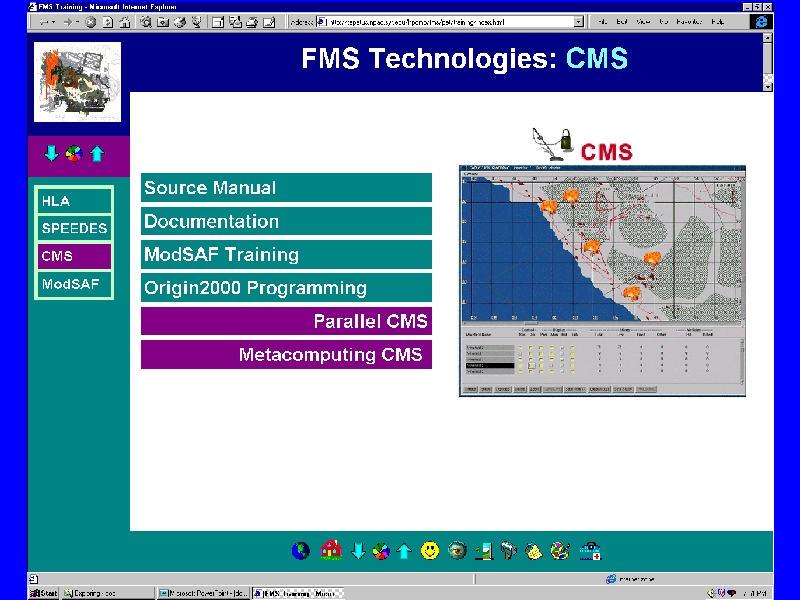Click the first-aid kit help icon
The image size is (800, 600).
(590, 551)
